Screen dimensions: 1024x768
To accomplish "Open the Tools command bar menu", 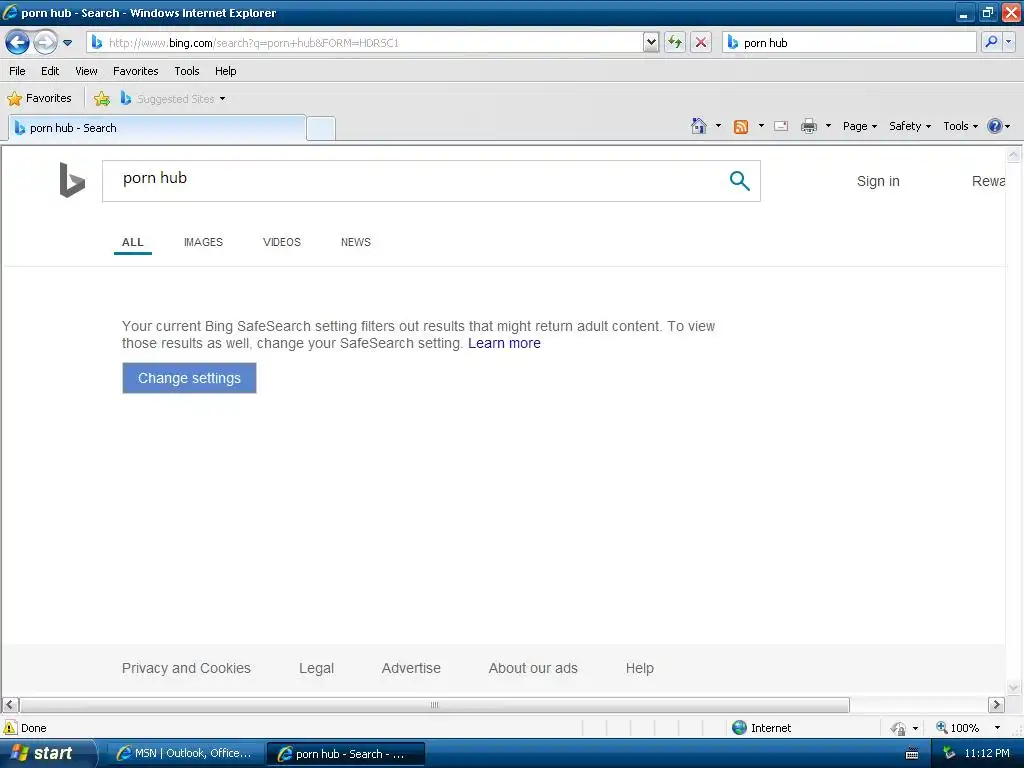I will tap(960, 126).
